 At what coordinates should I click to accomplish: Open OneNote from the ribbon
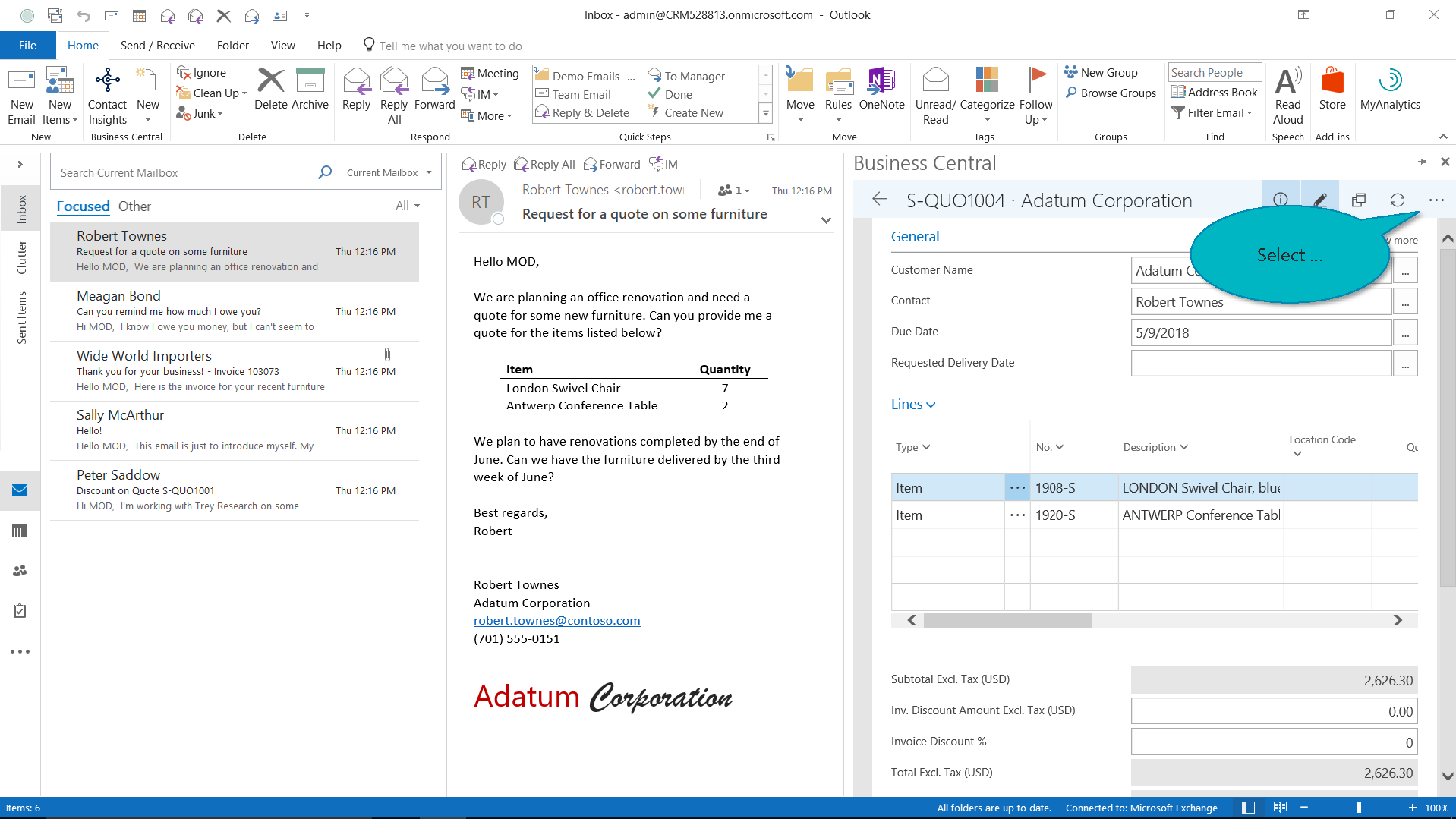click(x=881, y=80)
